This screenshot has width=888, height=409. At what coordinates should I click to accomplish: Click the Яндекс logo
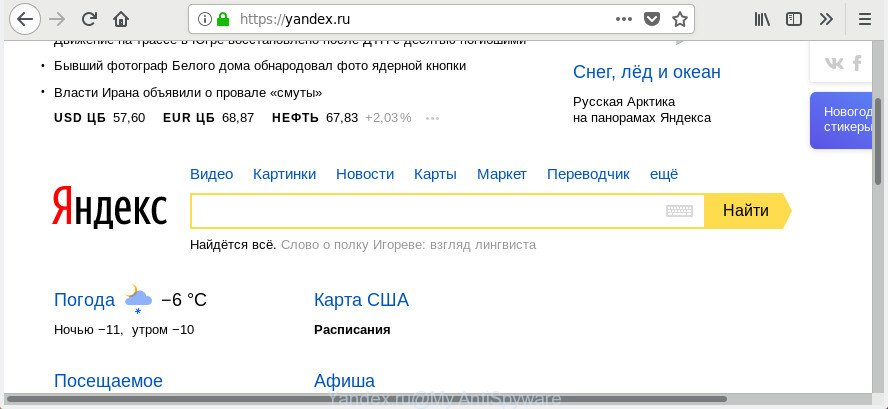(109, 207)
